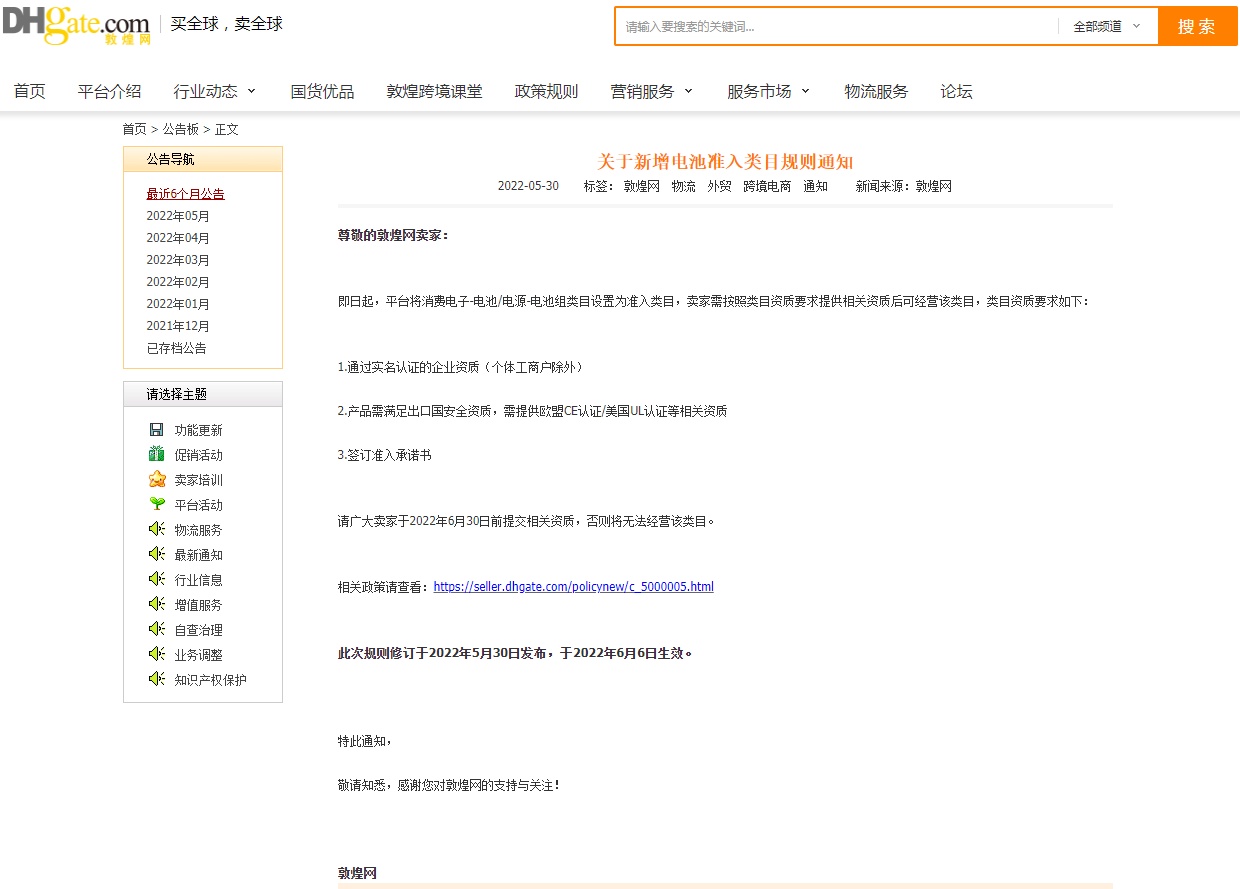Screen dimensions: 1240x889
Task: Click the gift icon beside 促销活动
Action: click(x=157, y=455)
